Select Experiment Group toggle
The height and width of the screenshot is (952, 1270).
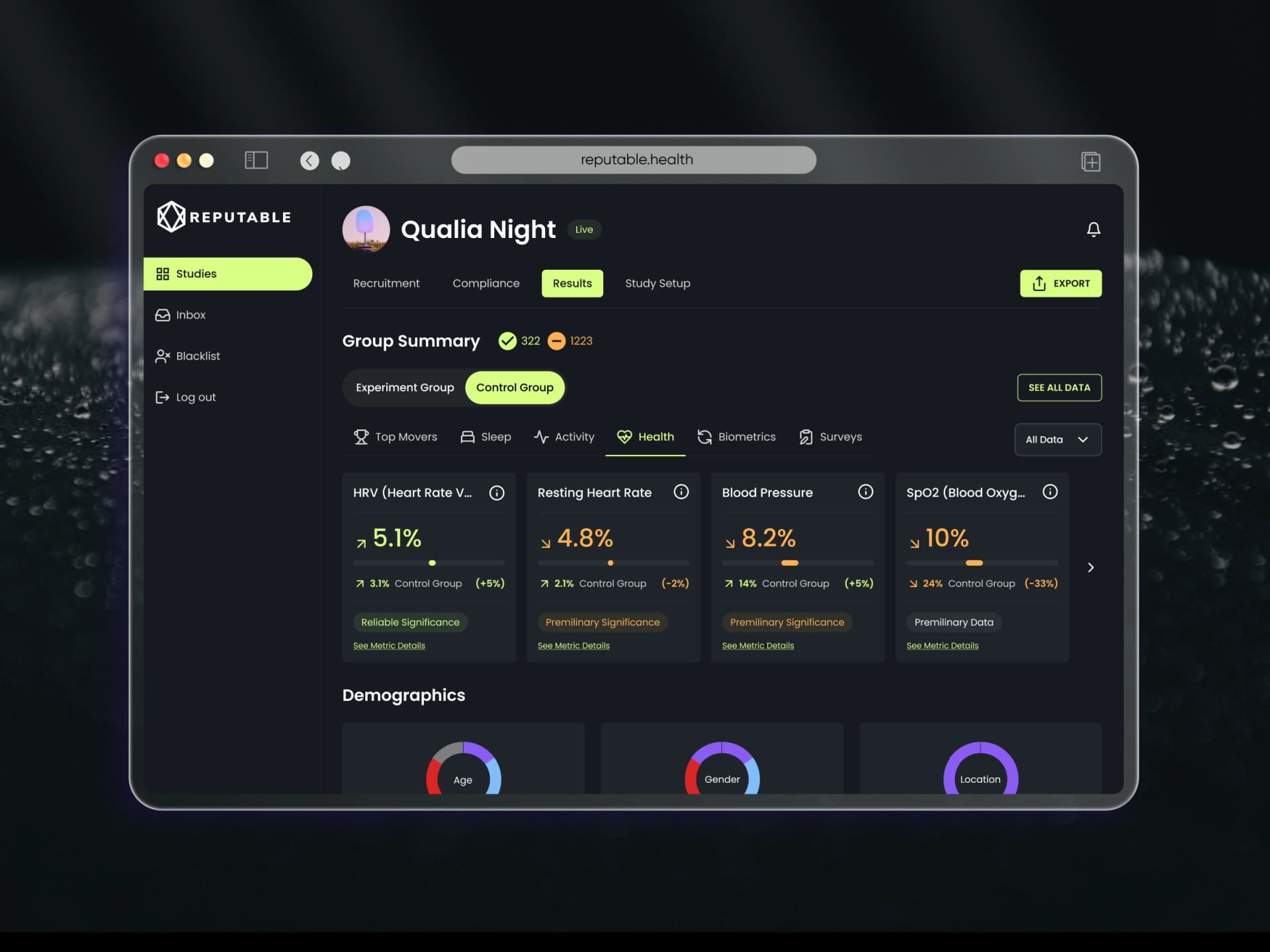pos(405,387)
